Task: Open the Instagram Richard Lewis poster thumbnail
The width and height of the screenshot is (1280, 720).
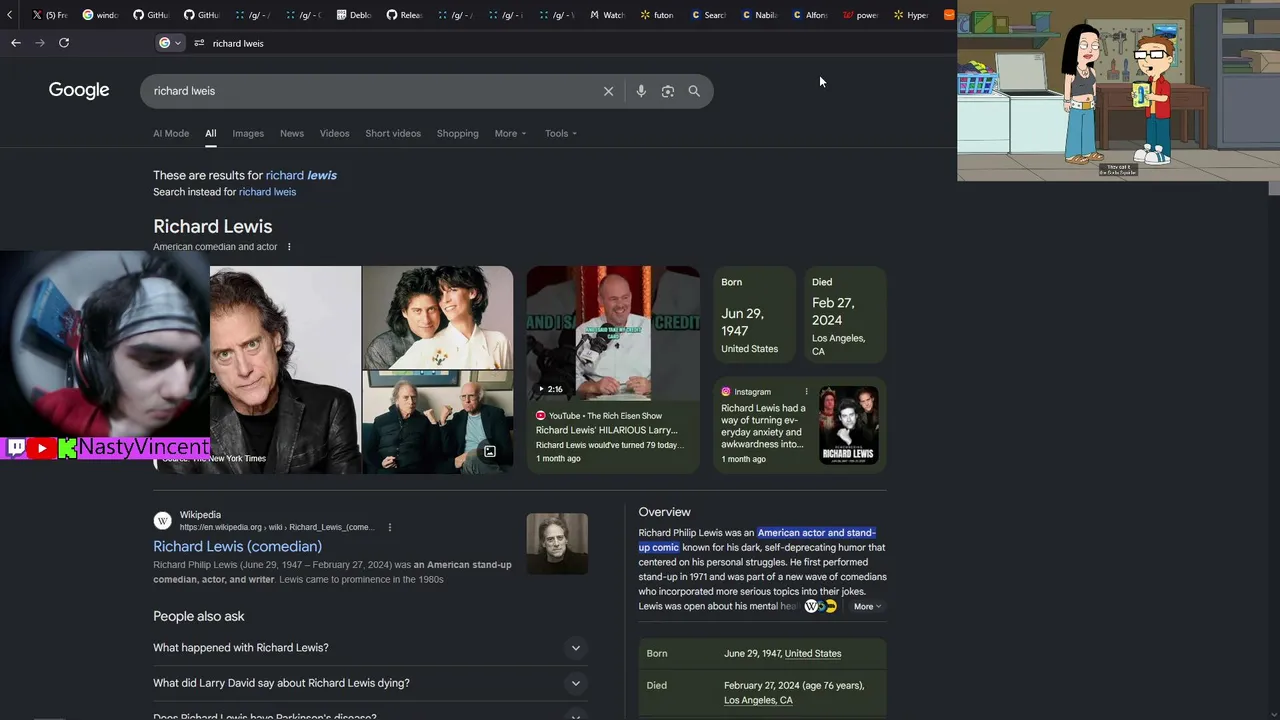Action: point(849,425)
